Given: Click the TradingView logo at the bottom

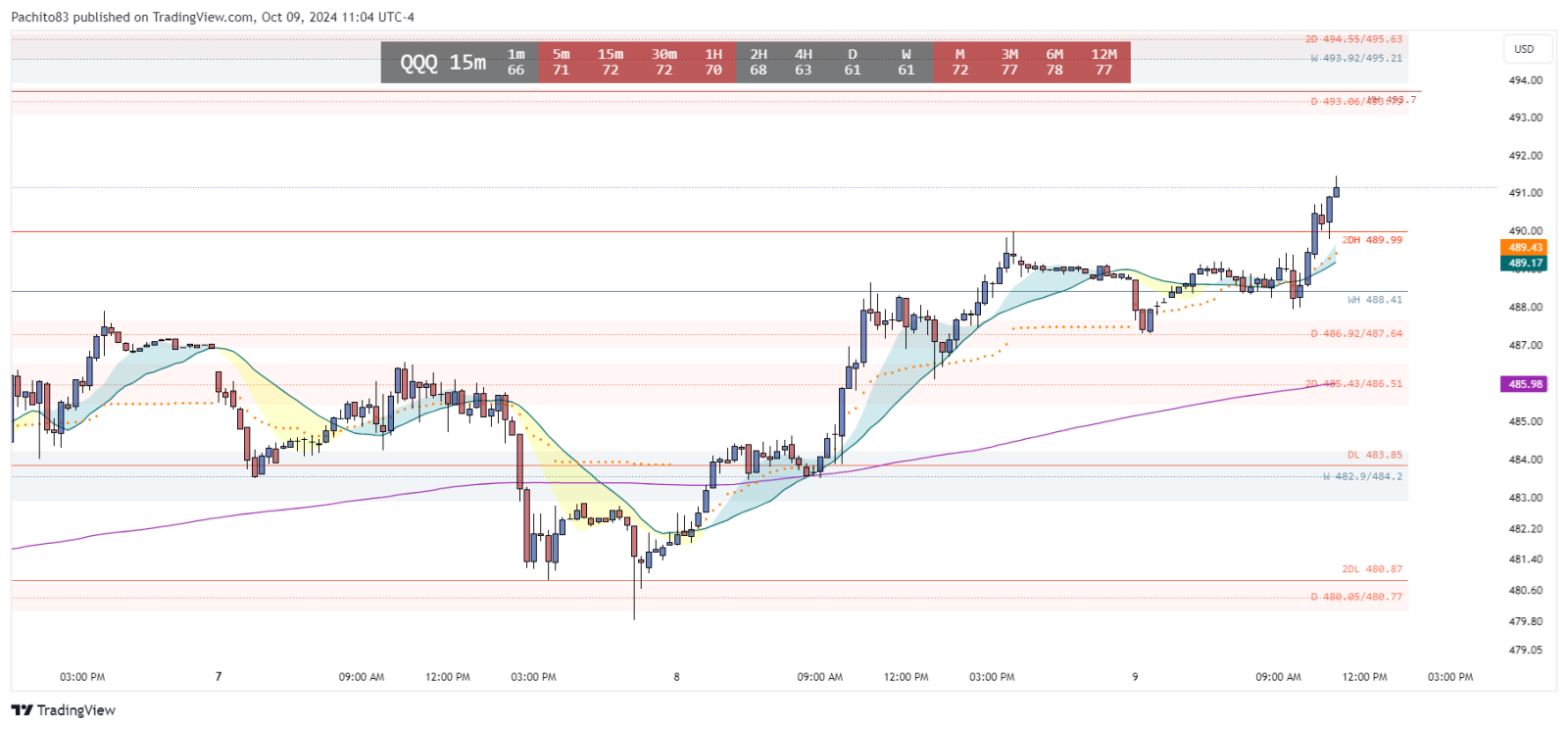Looking at the screenshot, I should point(64,710).
